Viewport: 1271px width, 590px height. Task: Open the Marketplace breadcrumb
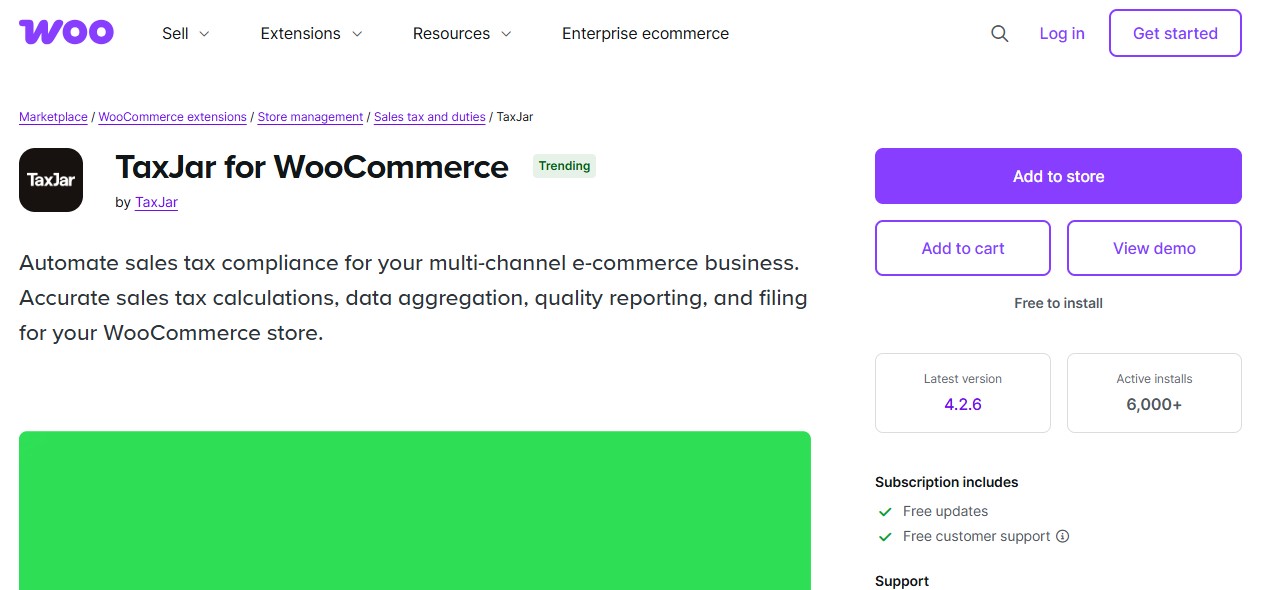52,117
